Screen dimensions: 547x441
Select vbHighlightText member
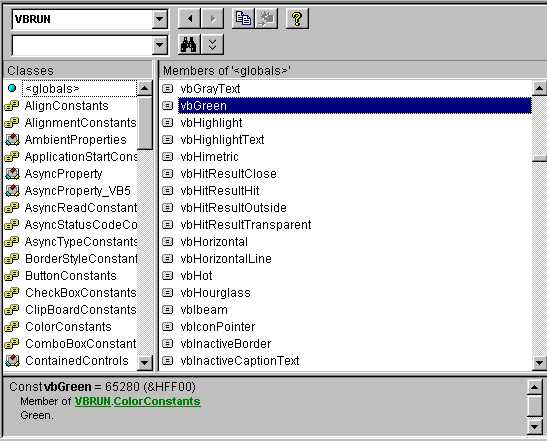point(222,140)
